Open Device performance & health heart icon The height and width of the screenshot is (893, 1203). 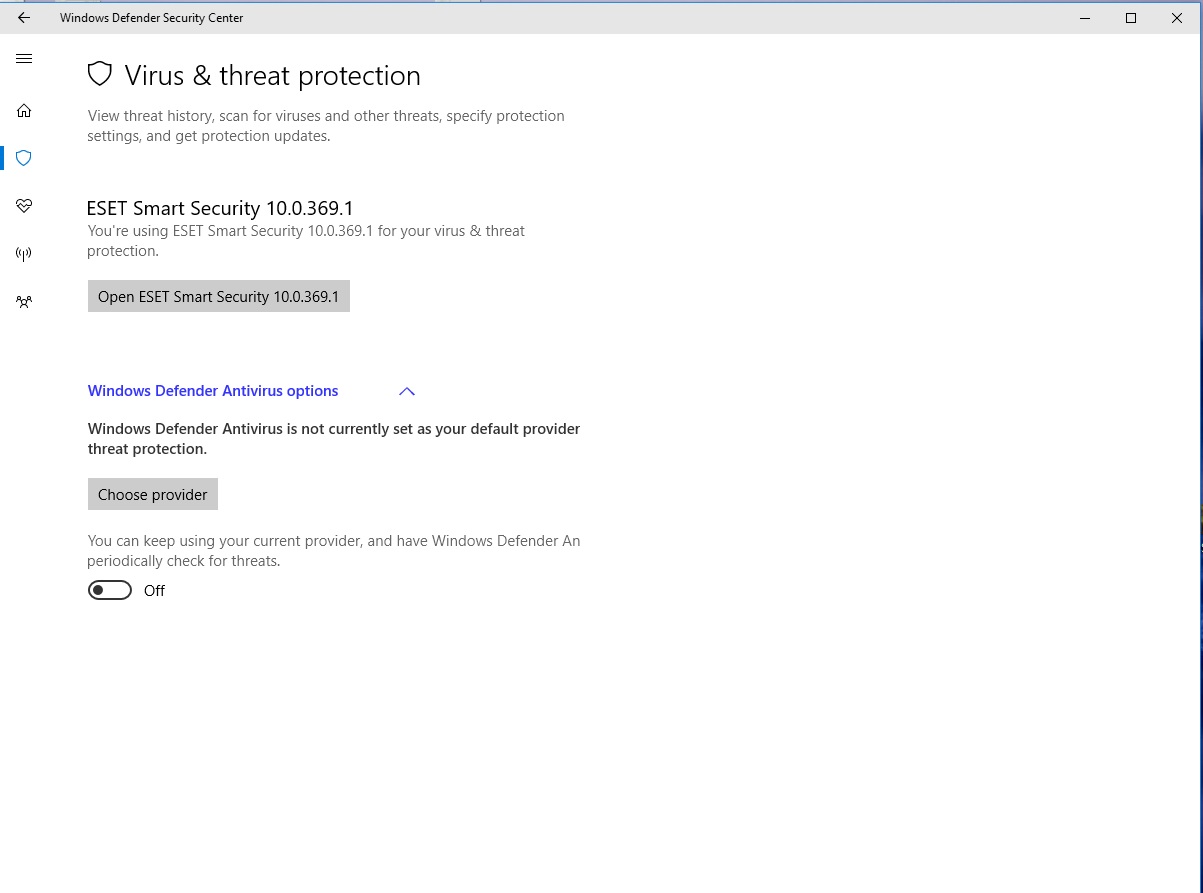click(x=24, y=206)
